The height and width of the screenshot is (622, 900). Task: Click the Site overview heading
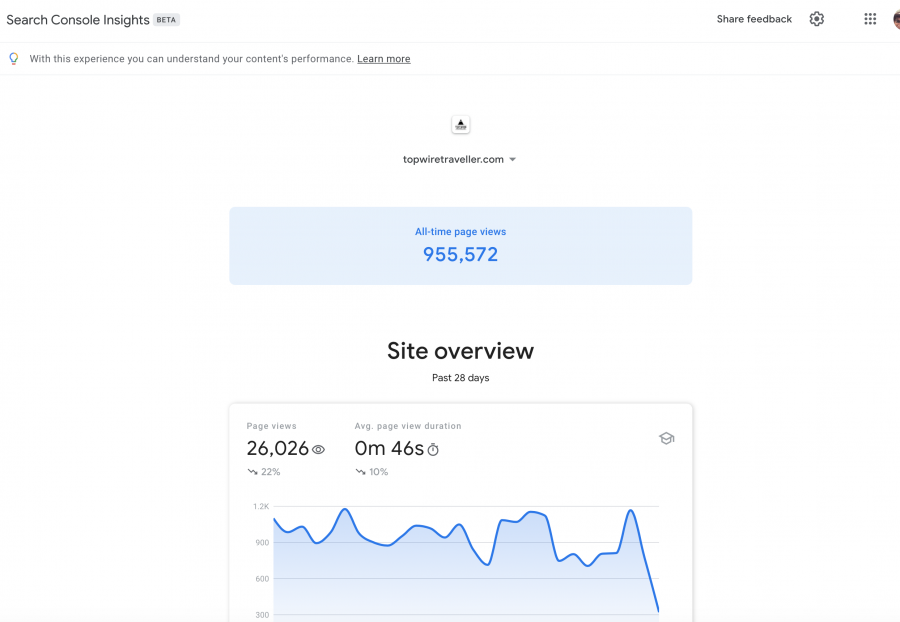pos(460,351)
